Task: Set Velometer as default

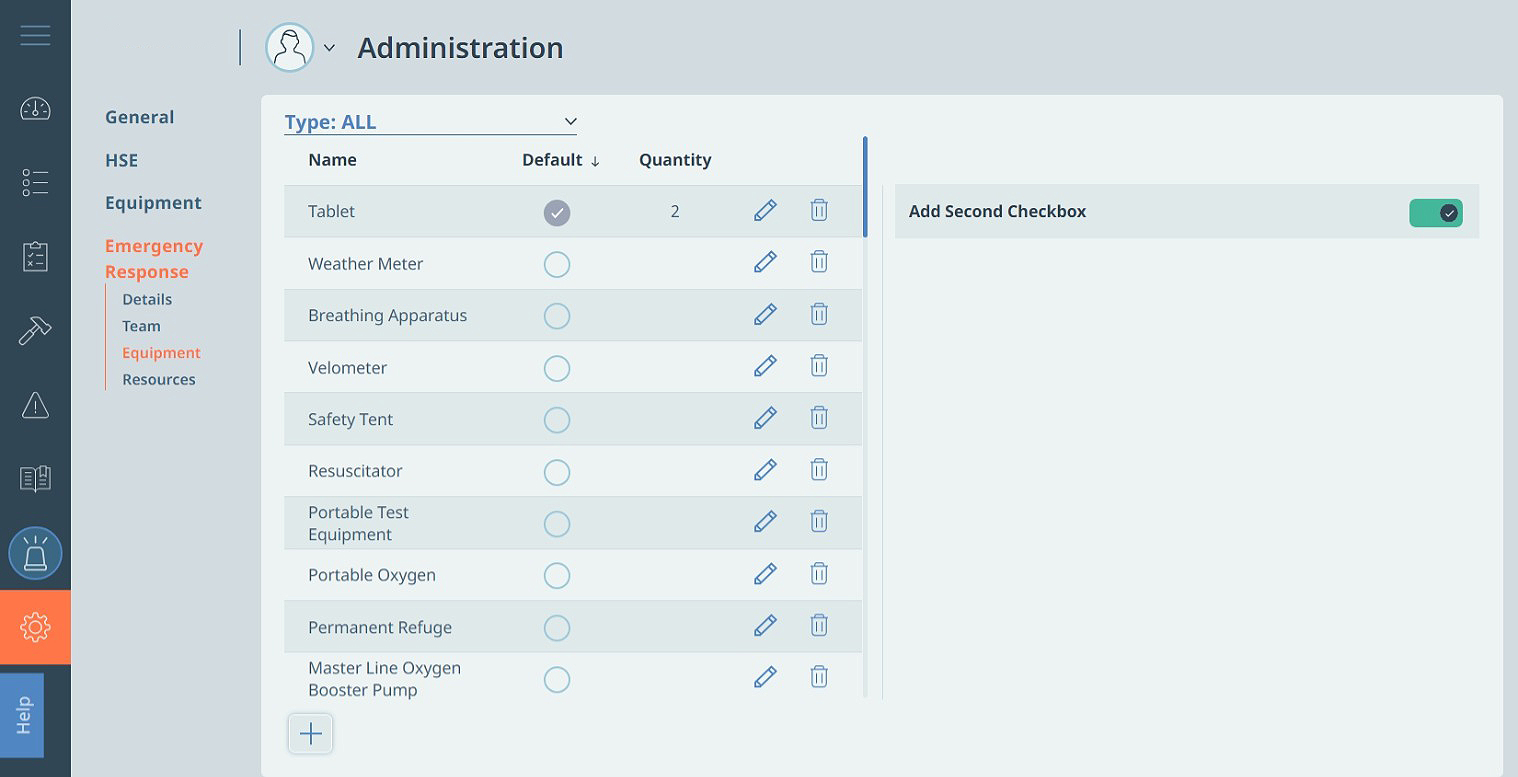Action: (557, 368)
